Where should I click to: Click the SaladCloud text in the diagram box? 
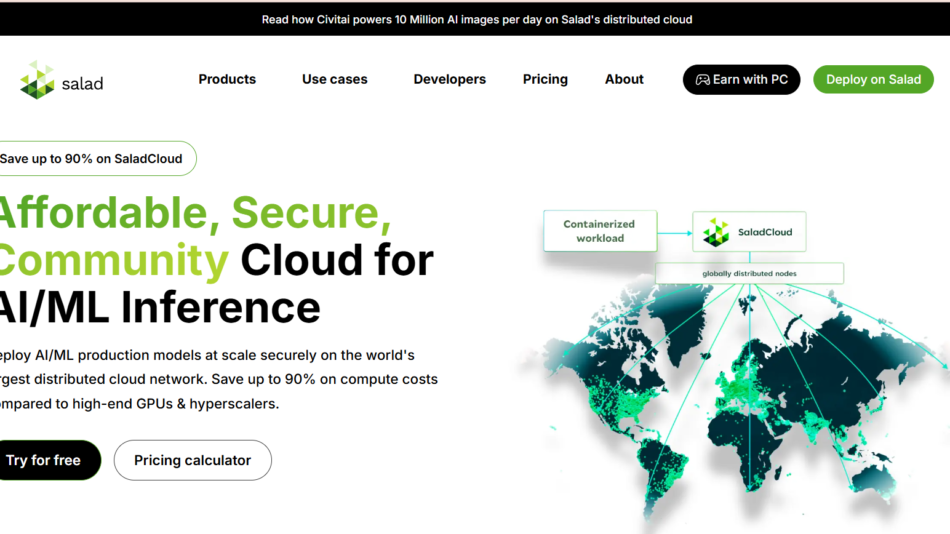click(765, 232)
